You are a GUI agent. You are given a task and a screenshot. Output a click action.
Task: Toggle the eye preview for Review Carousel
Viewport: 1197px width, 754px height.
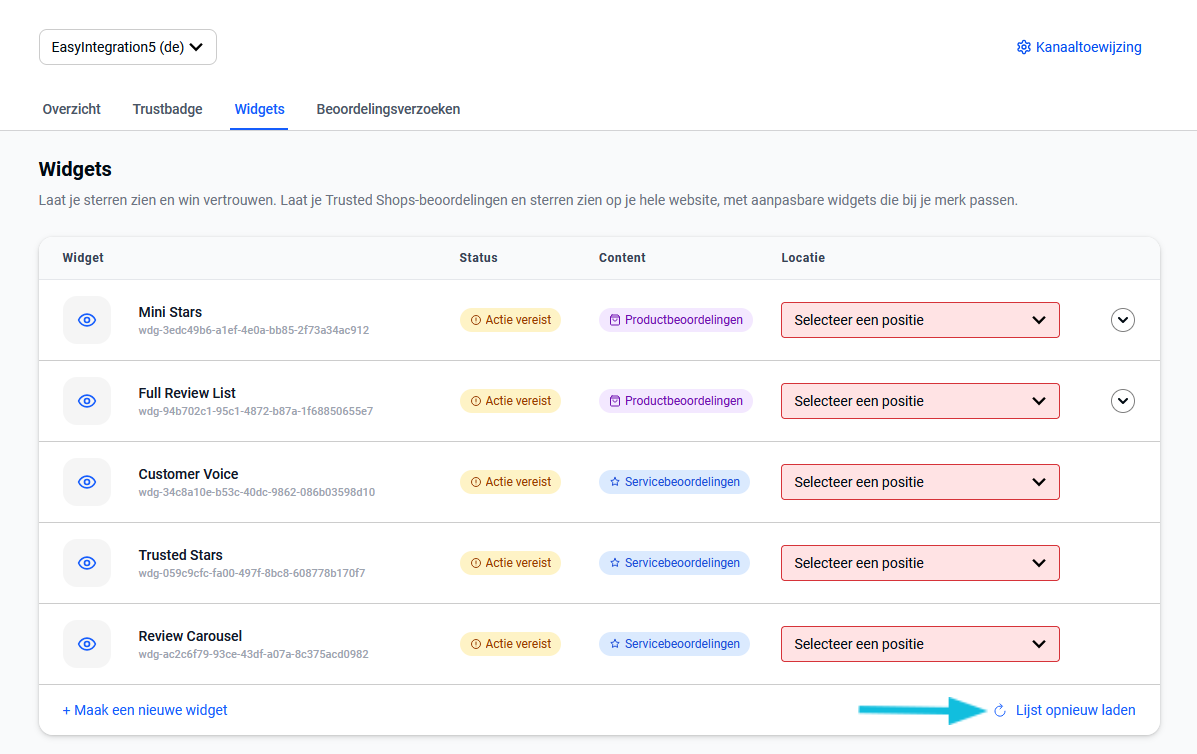87,644
